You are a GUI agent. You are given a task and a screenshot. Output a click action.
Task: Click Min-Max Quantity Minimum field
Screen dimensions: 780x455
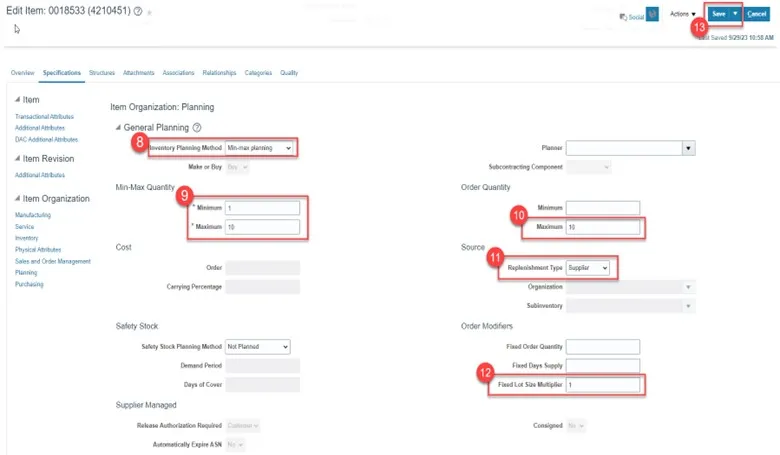point(262,208)
